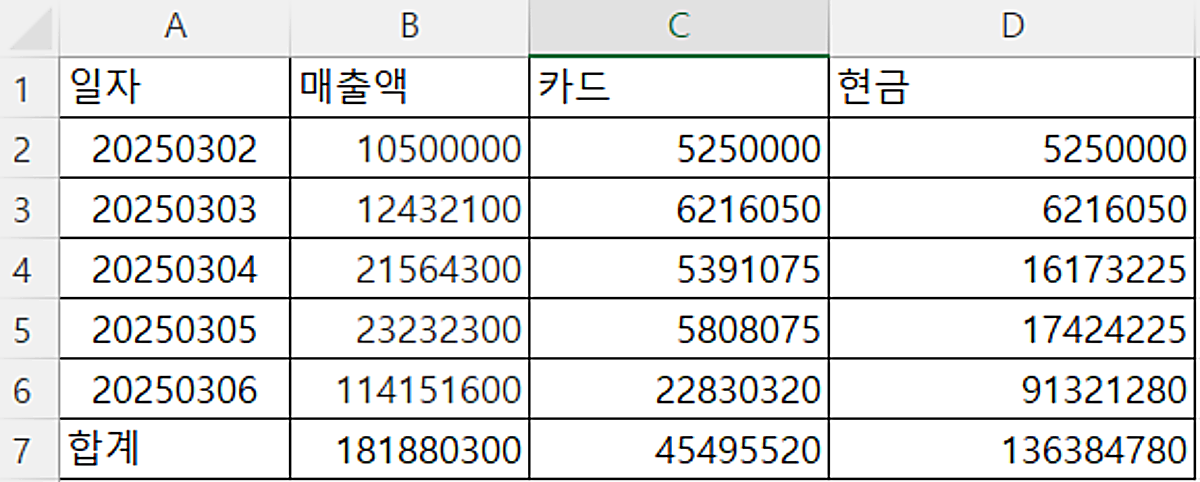Click cash cell 16173225
Image resolution: width=1200 pixels, height=482 pixels.
click(1013, 268)
